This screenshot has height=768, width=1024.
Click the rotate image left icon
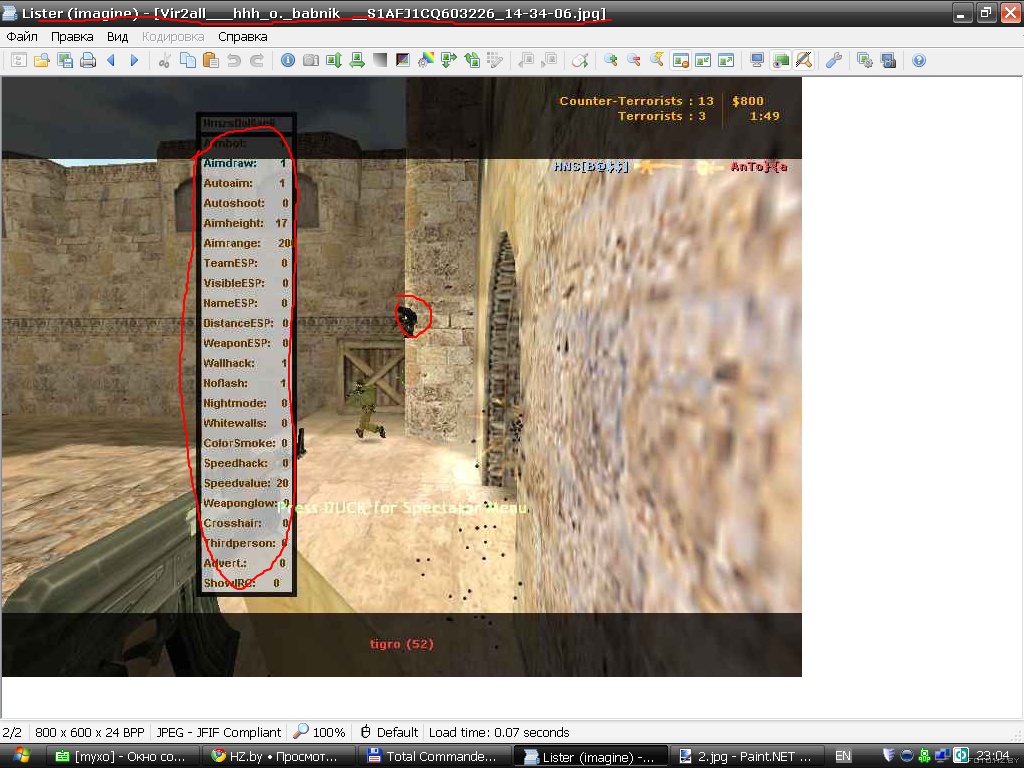pyautogui.click(x=472, y=61)
